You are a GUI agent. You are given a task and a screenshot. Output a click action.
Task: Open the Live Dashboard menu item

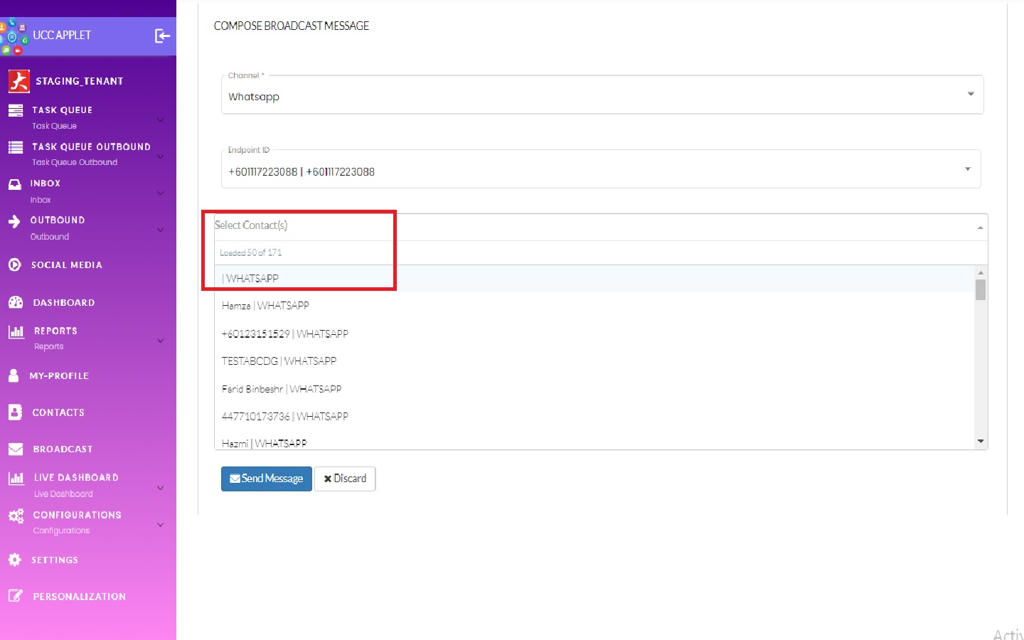[75, 478]
